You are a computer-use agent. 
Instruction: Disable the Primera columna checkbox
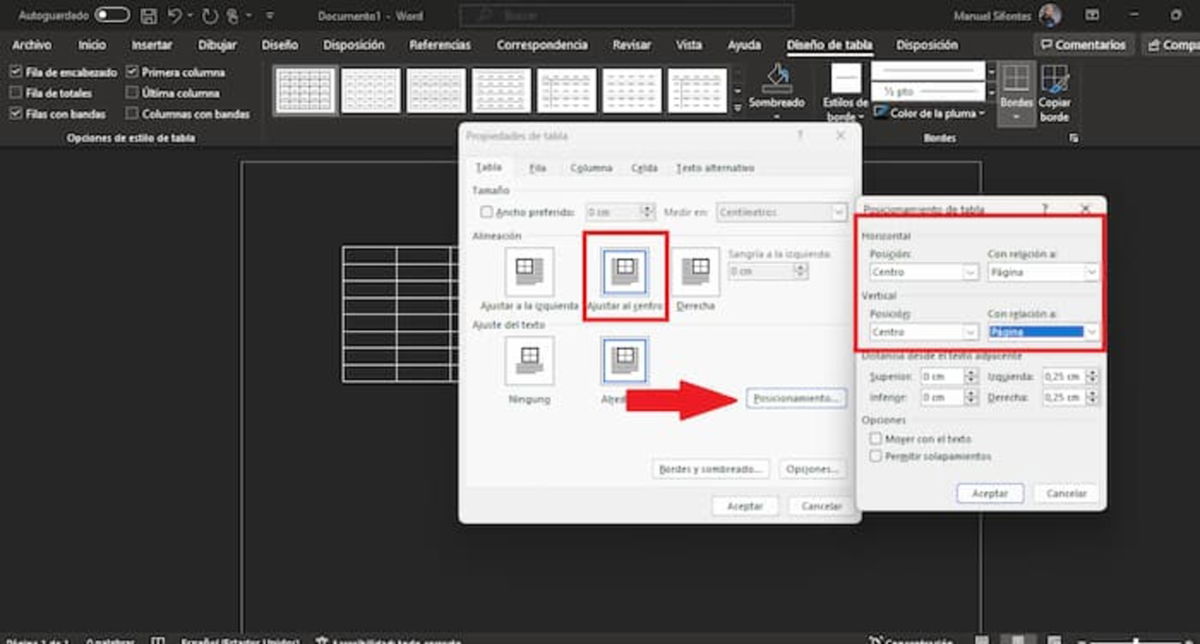click(x=132, y=72)
